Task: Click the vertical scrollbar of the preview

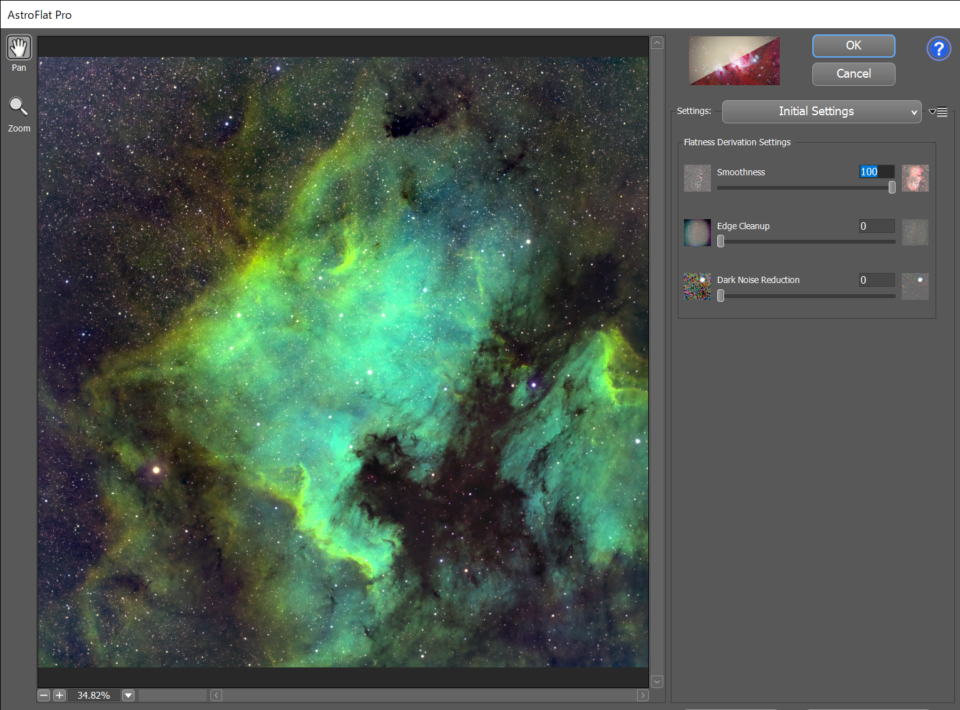Action: [x=657, y=360]
